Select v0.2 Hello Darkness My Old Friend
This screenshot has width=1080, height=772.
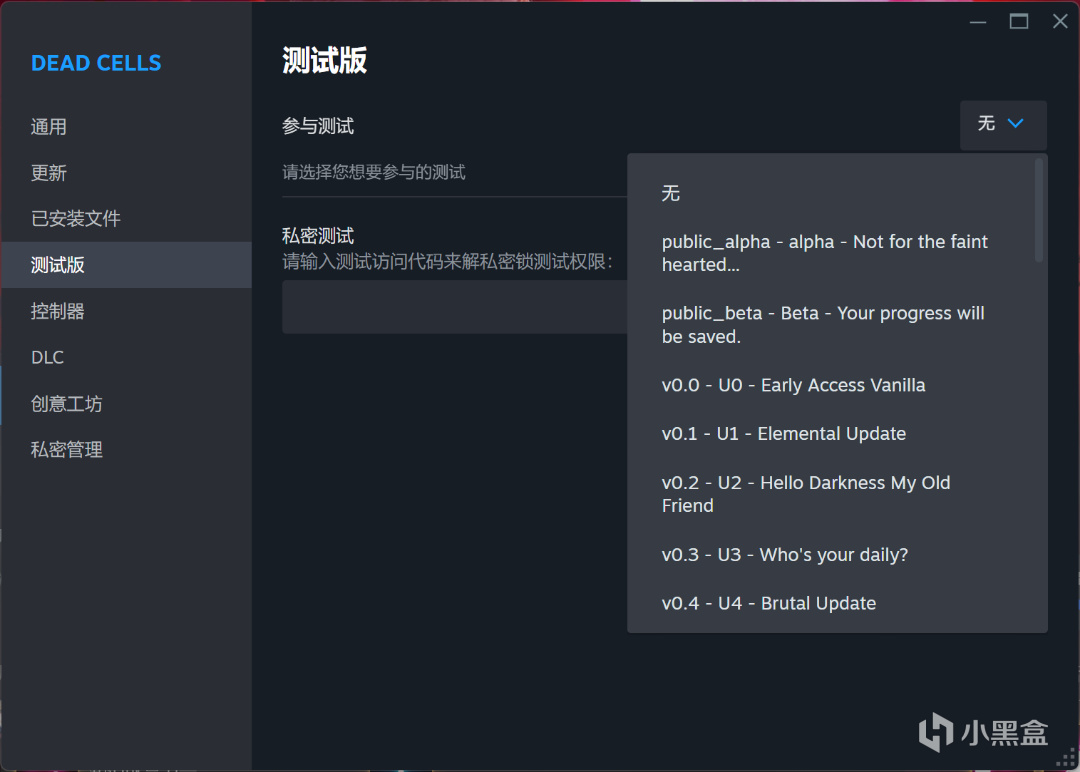(805, 494)
